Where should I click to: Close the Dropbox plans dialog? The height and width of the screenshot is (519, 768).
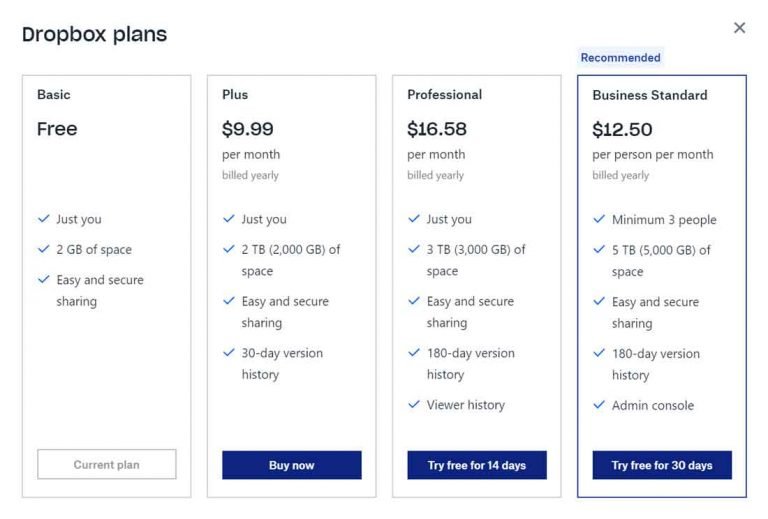tap(739, 28)
